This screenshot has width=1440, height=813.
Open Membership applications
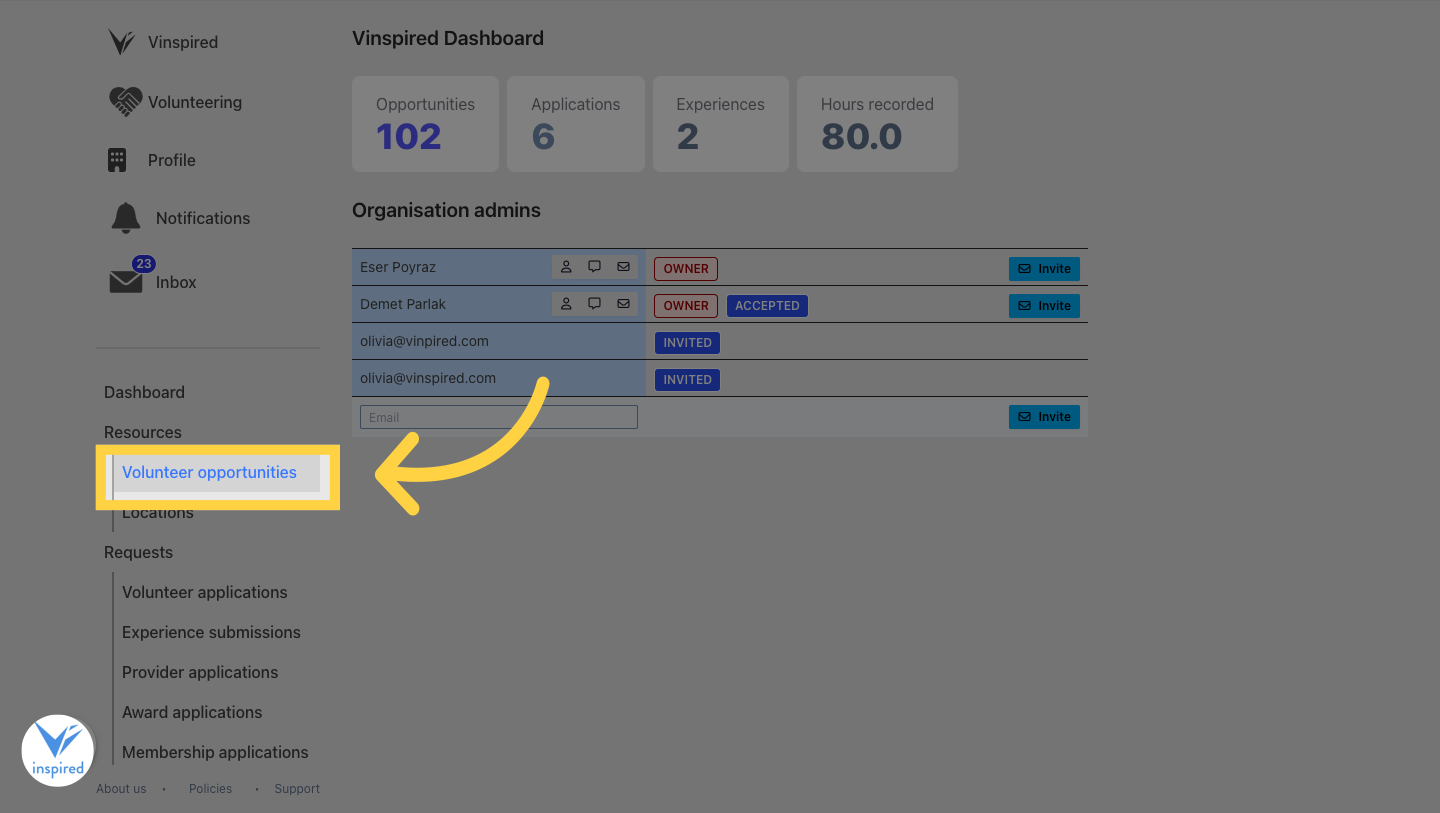coord(215,752)
